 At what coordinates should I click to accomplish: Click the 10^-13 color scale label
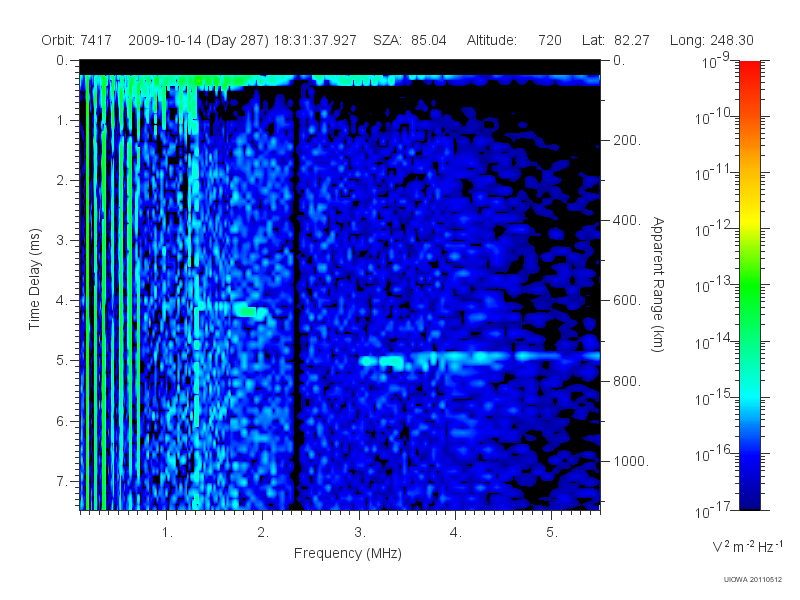[x=713, y=285]
